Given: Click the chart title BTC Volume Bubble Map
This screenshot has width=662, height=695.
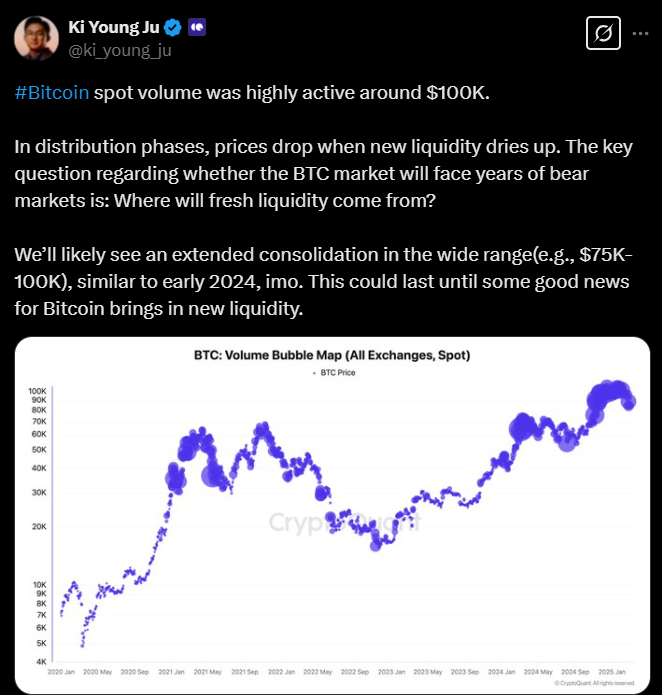Looking at the screenshot, I should click(x=331, y=355).
